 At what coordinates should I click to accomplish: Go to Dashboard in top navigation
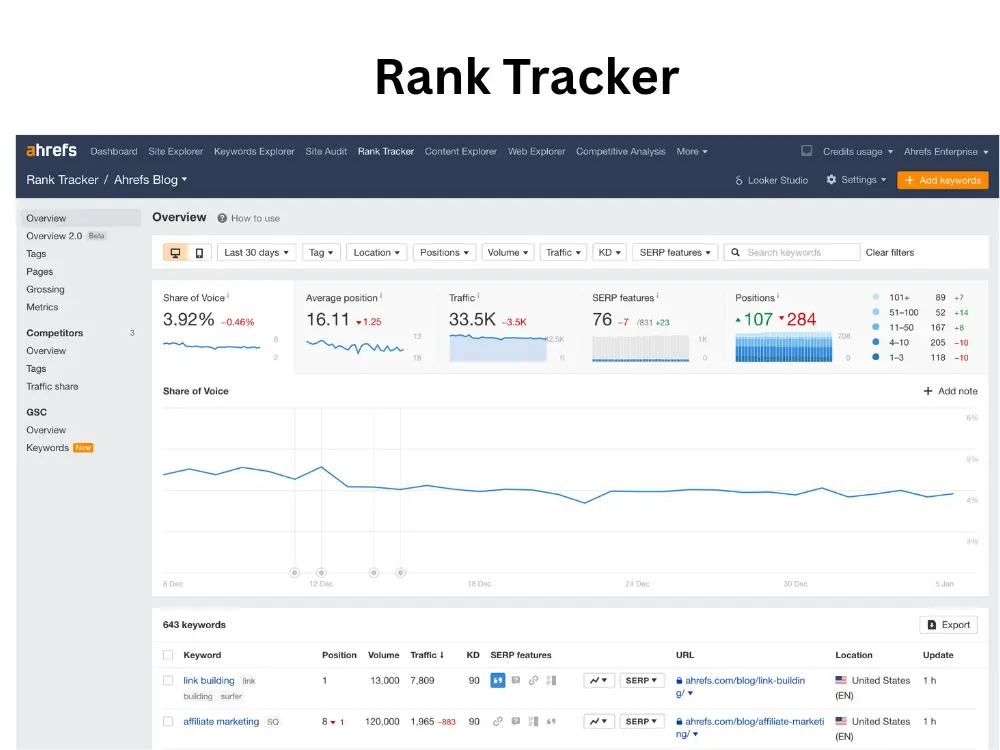[114, 152]
